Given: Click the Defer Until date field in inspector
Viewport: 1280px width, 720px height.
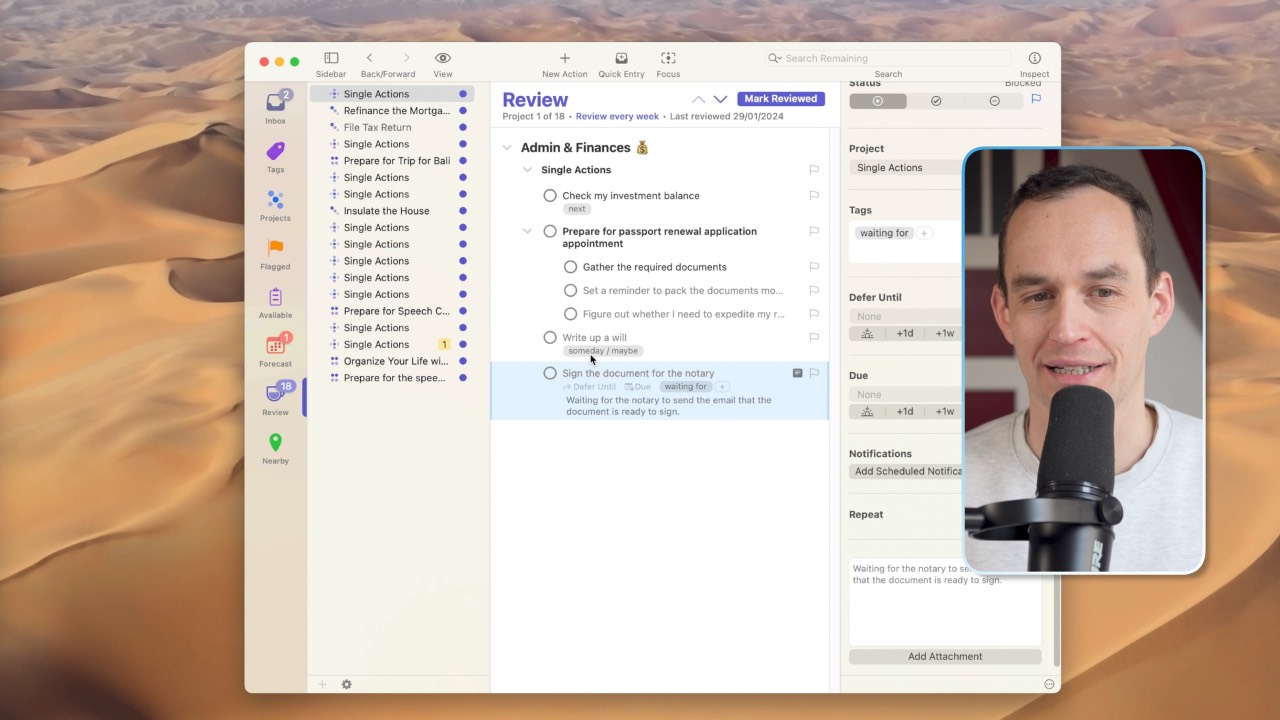Looking at the screenshot, I should coord(906,316).
